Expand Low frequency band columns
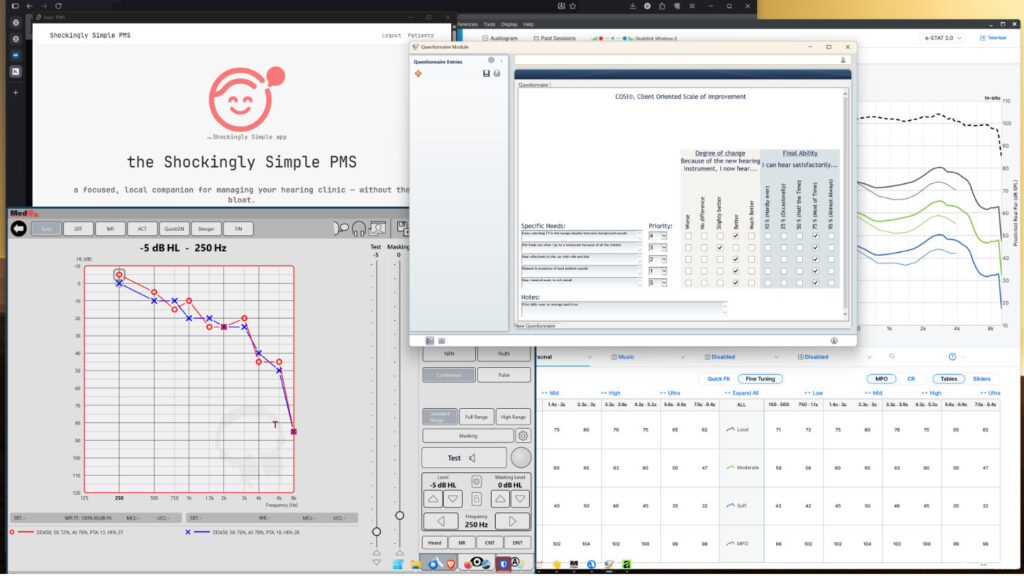 pos(813,393)
